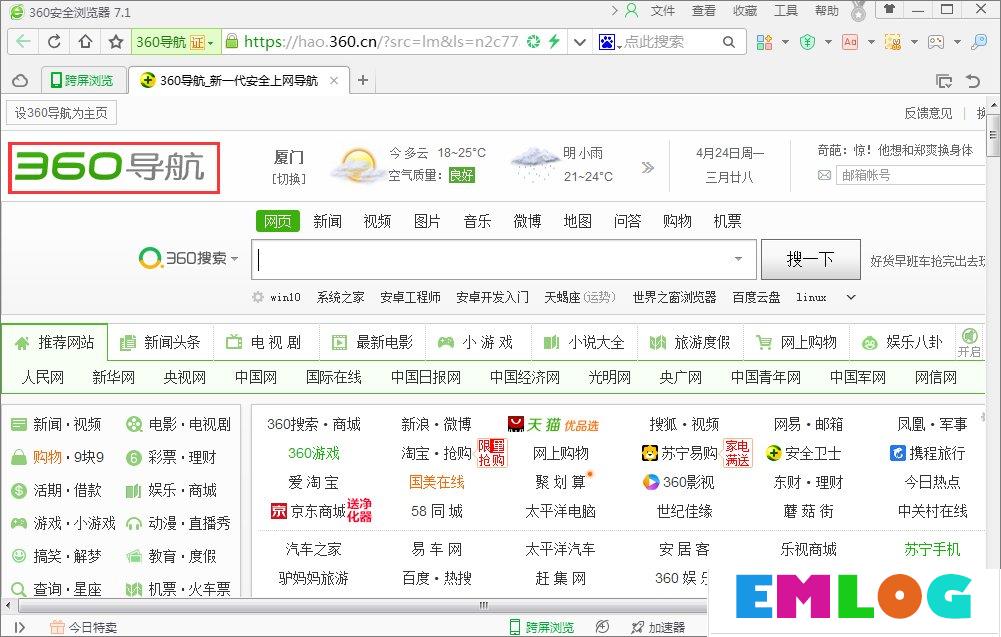The height and width of the screenshot is (637, 1001).
Task: Open the page zoom magnifier icon
Action: click(x=979, y=42)
